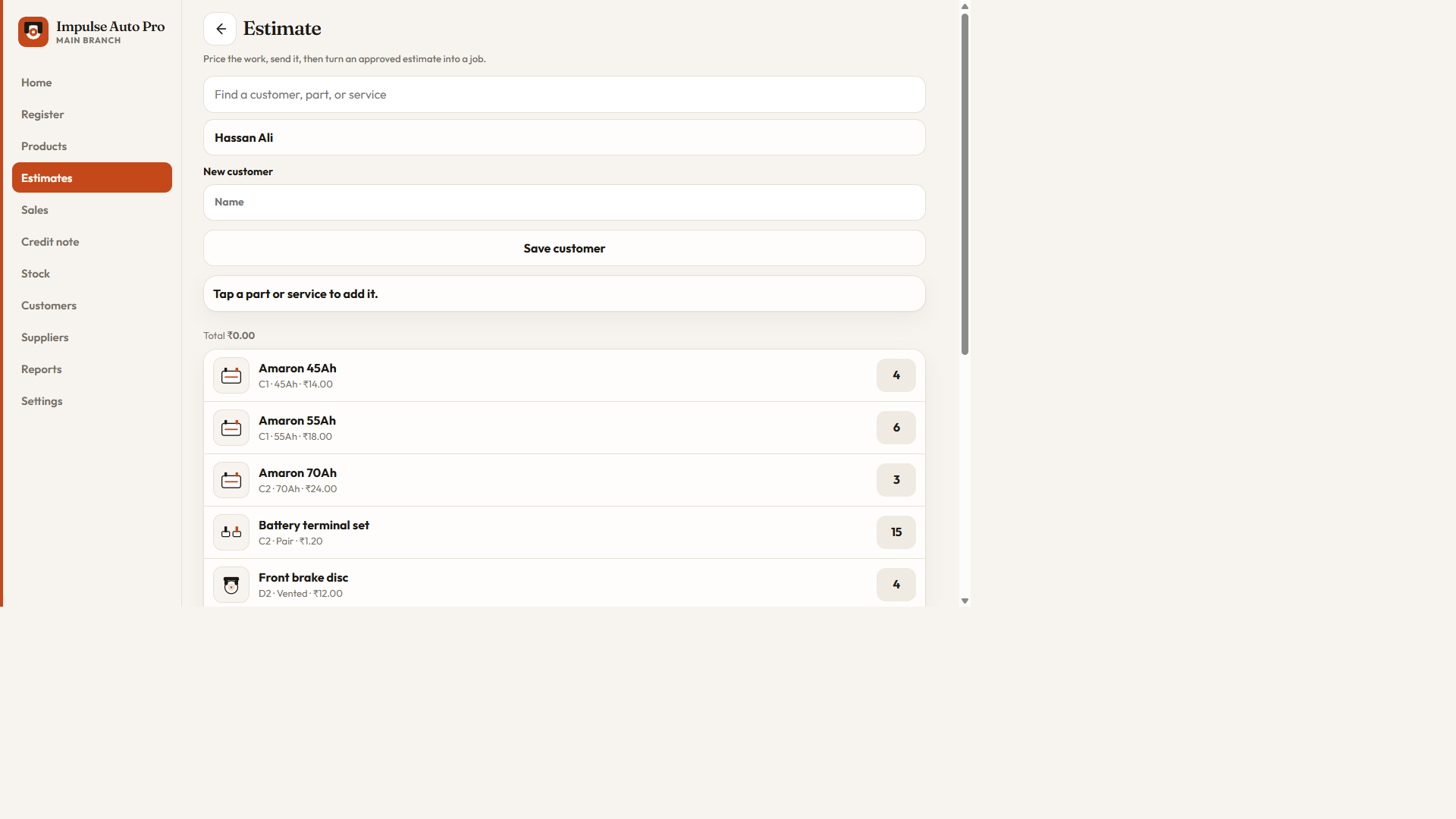The height and width of the screenshot is (819, 1456).
Task: Go to Stock in the sidebar
Action: click(x=92, y=274)
